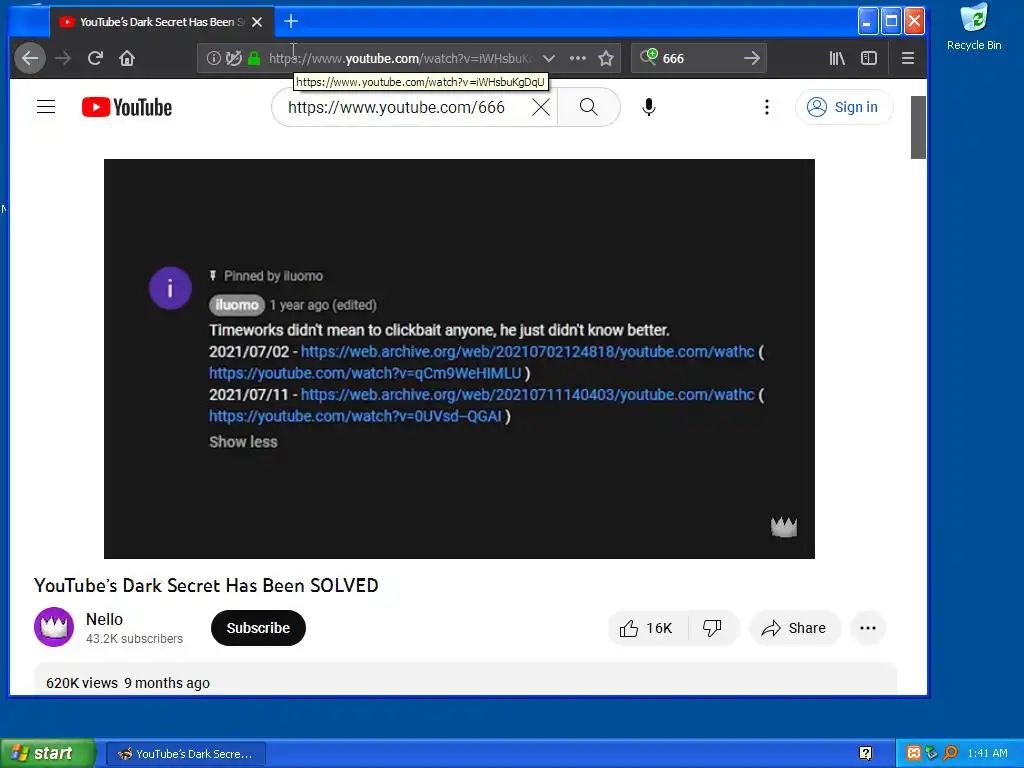Click the page vertical scrollbar thumb
The width and height of the screenshot is (1024, 768).
[918, 127]
